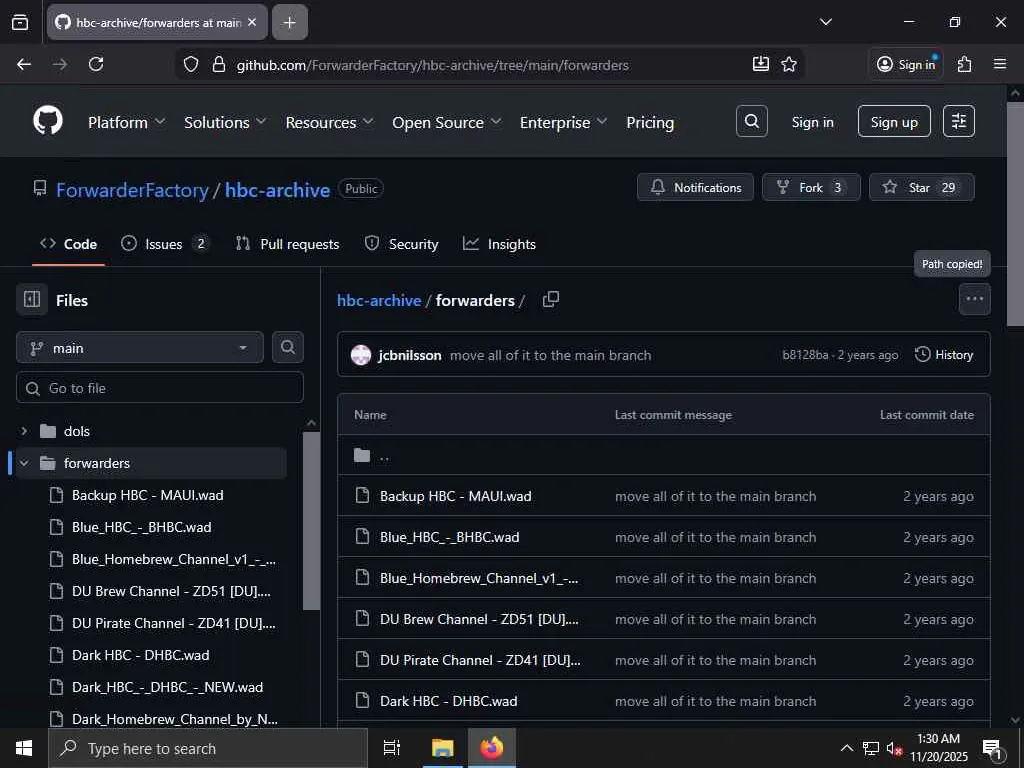This screenshot has height=768, width=1024.
Task: Show hidden system tray icons chevron
Action: pos(846,748)
